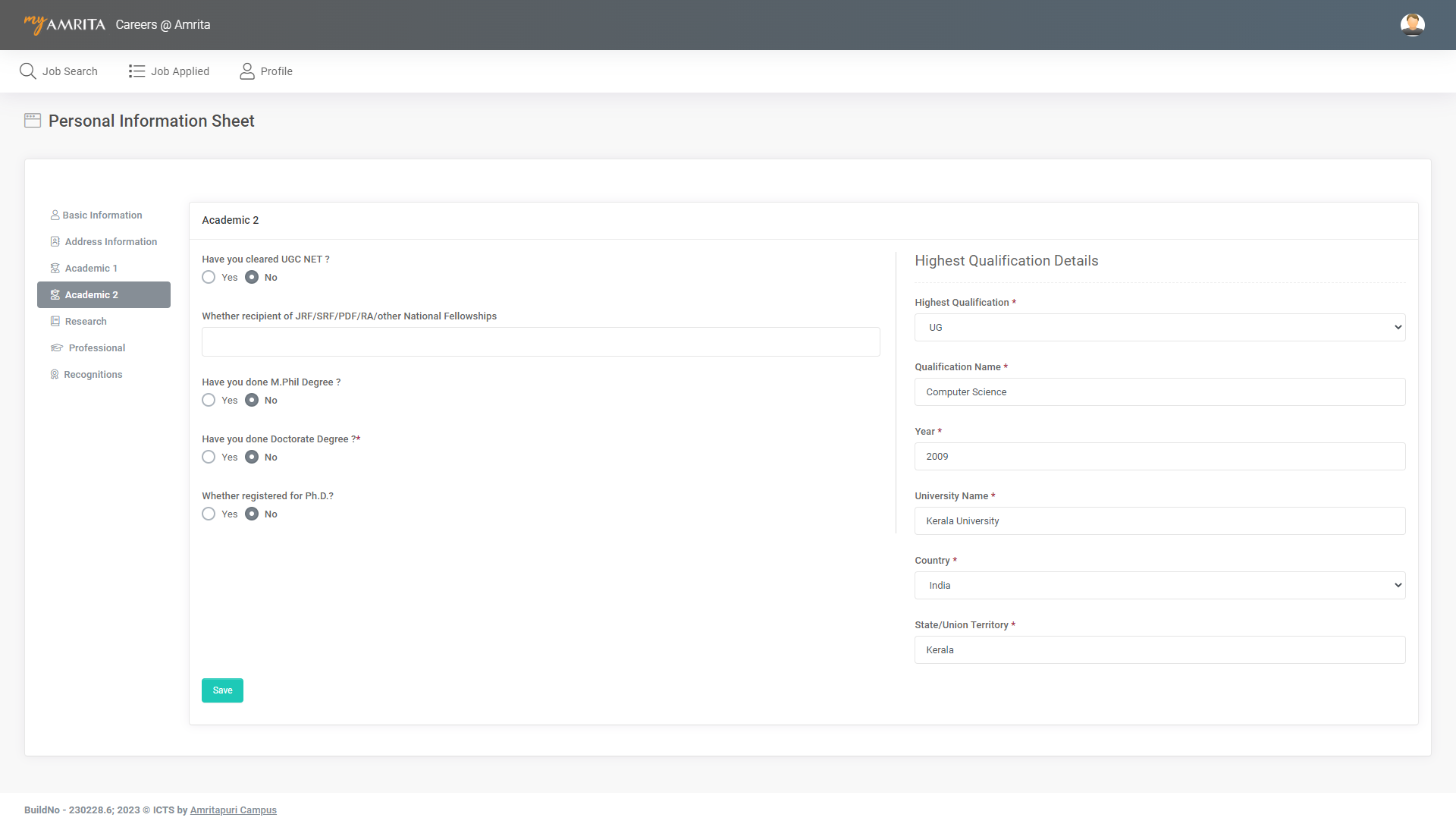Follow the Amritapuri Campus link
The image size is (1456, 827).
pyautogui.click(x=233, y=810)
